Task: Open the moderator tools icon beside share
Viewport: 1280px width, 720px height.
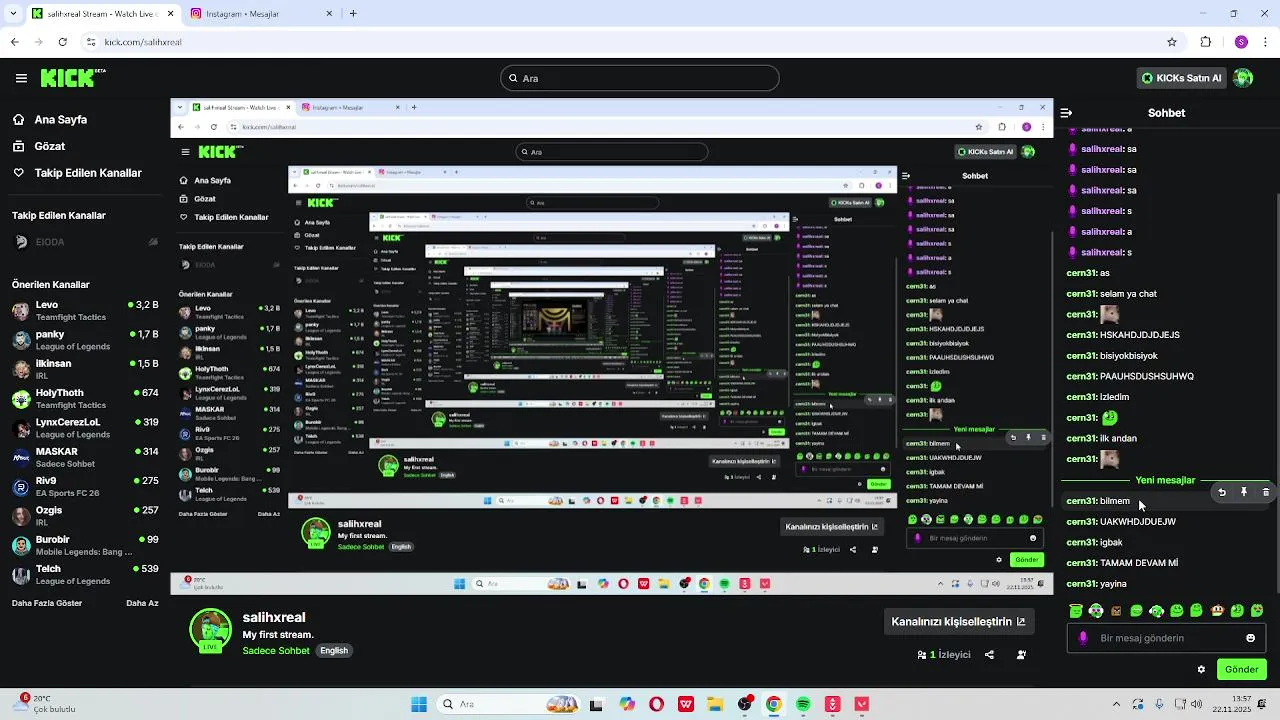Action: coord(1021,655)
